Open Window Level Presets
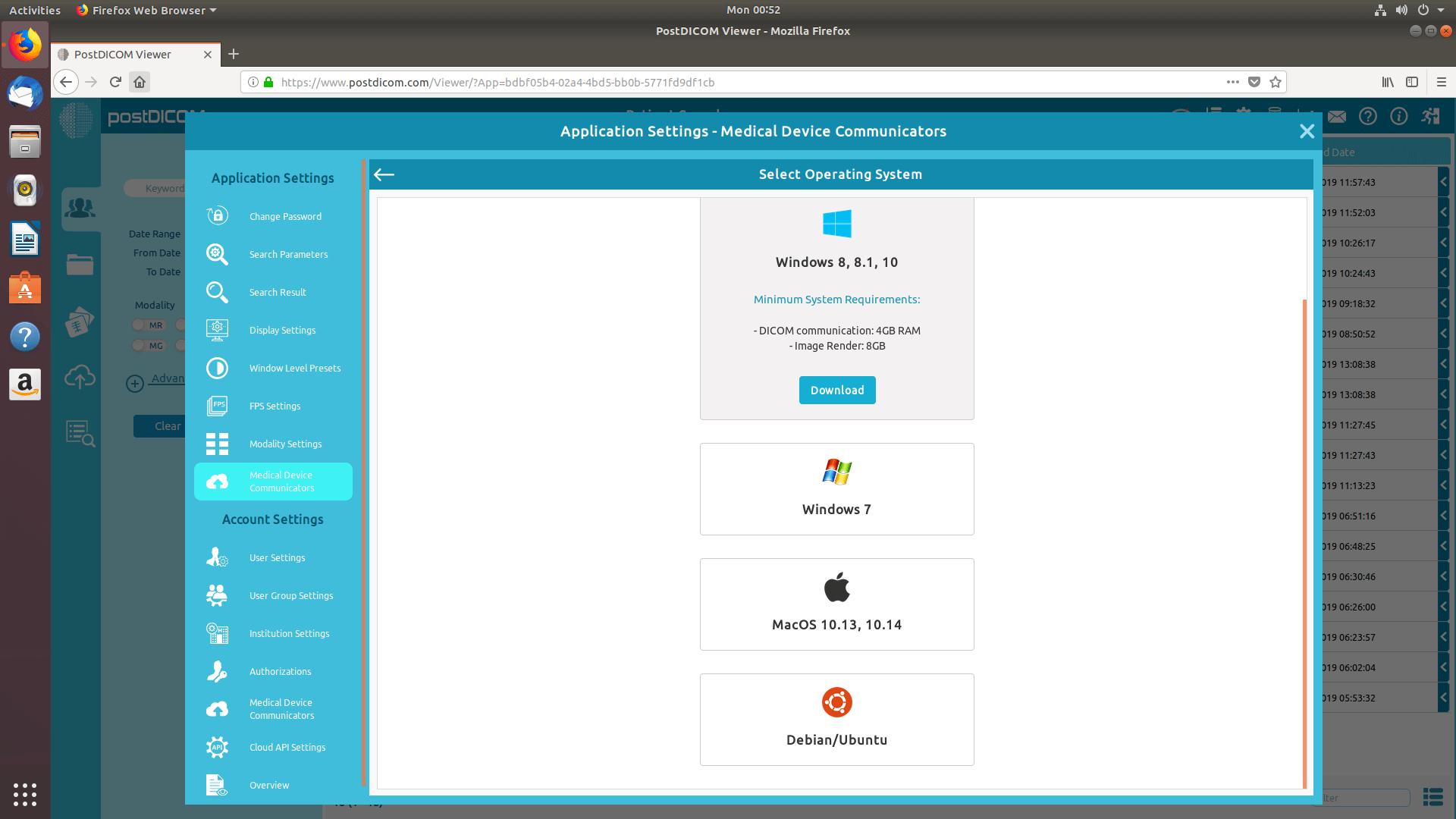This screenshot has height=819, width=1456. tap(295, 368)
